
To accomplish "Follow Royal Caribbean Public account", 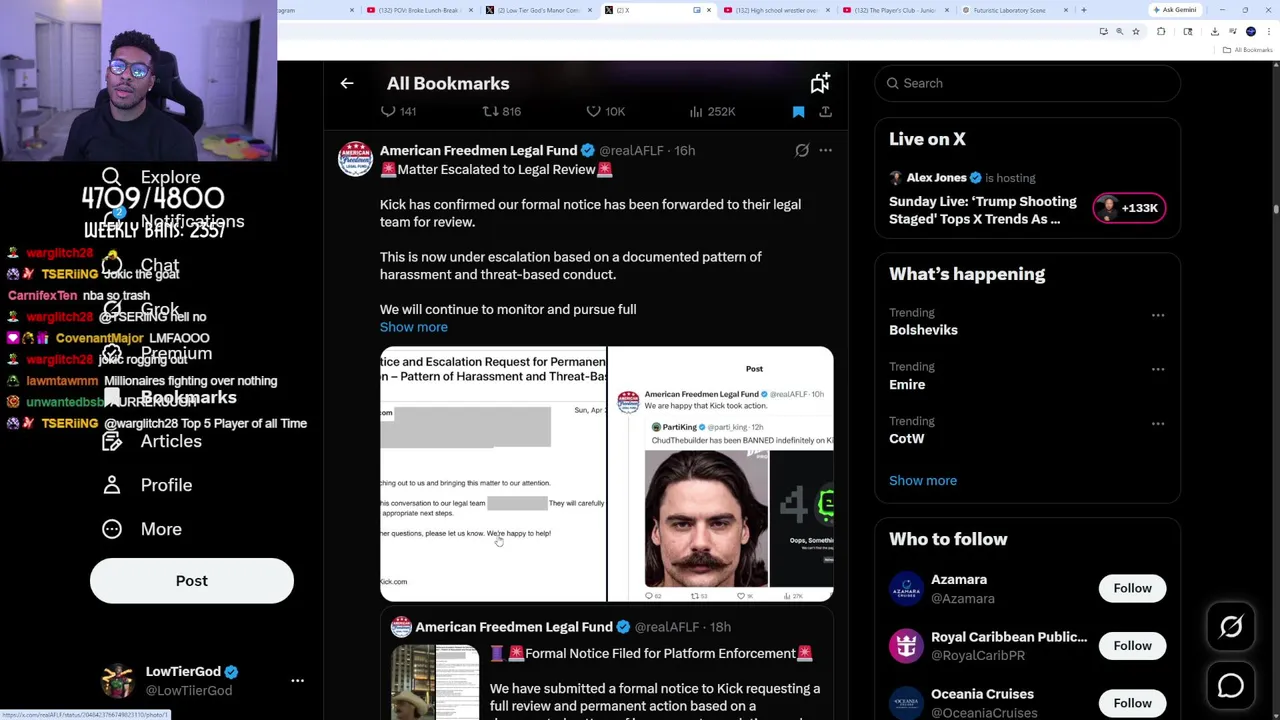I will [x=1132, y=645].
